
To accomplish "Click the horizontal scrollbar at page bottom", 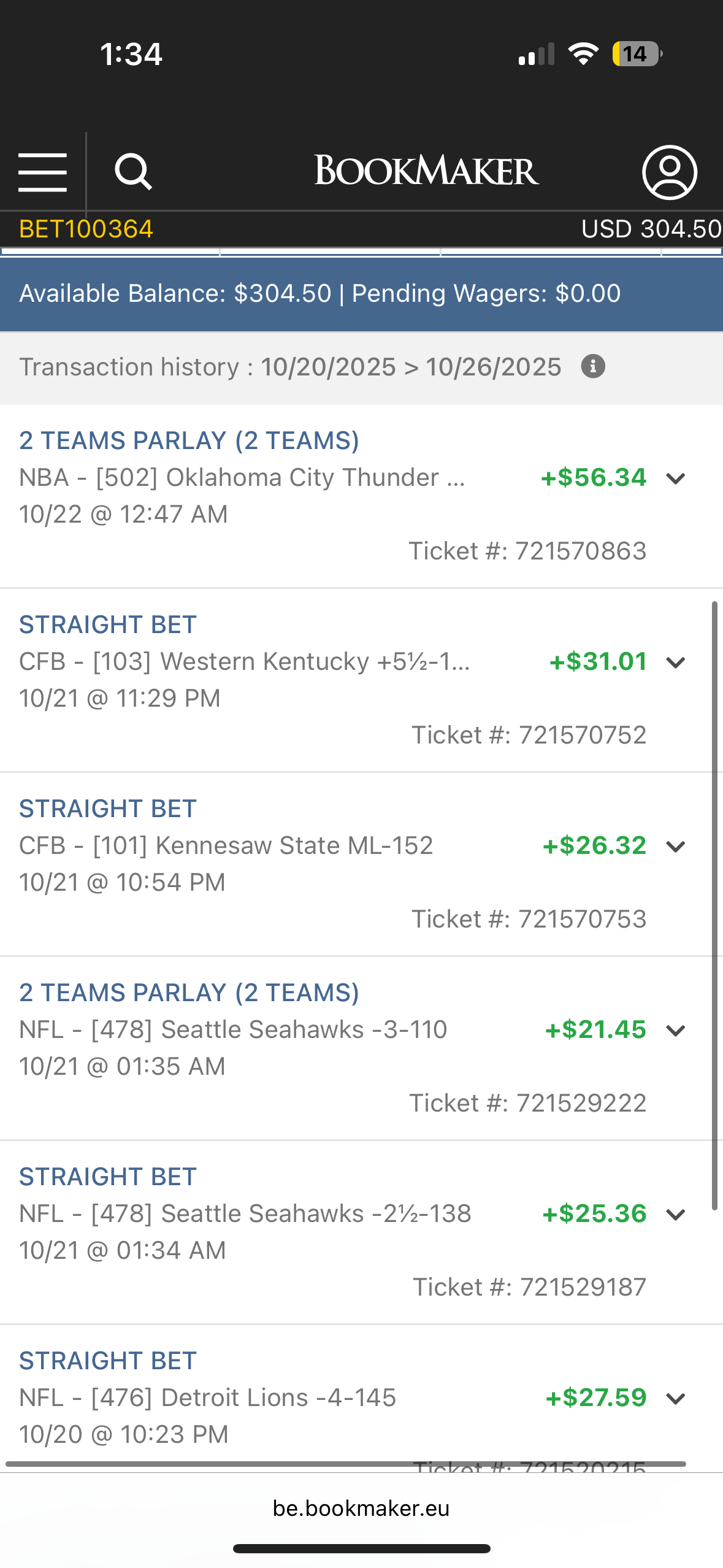I will tap(345, 1464).
